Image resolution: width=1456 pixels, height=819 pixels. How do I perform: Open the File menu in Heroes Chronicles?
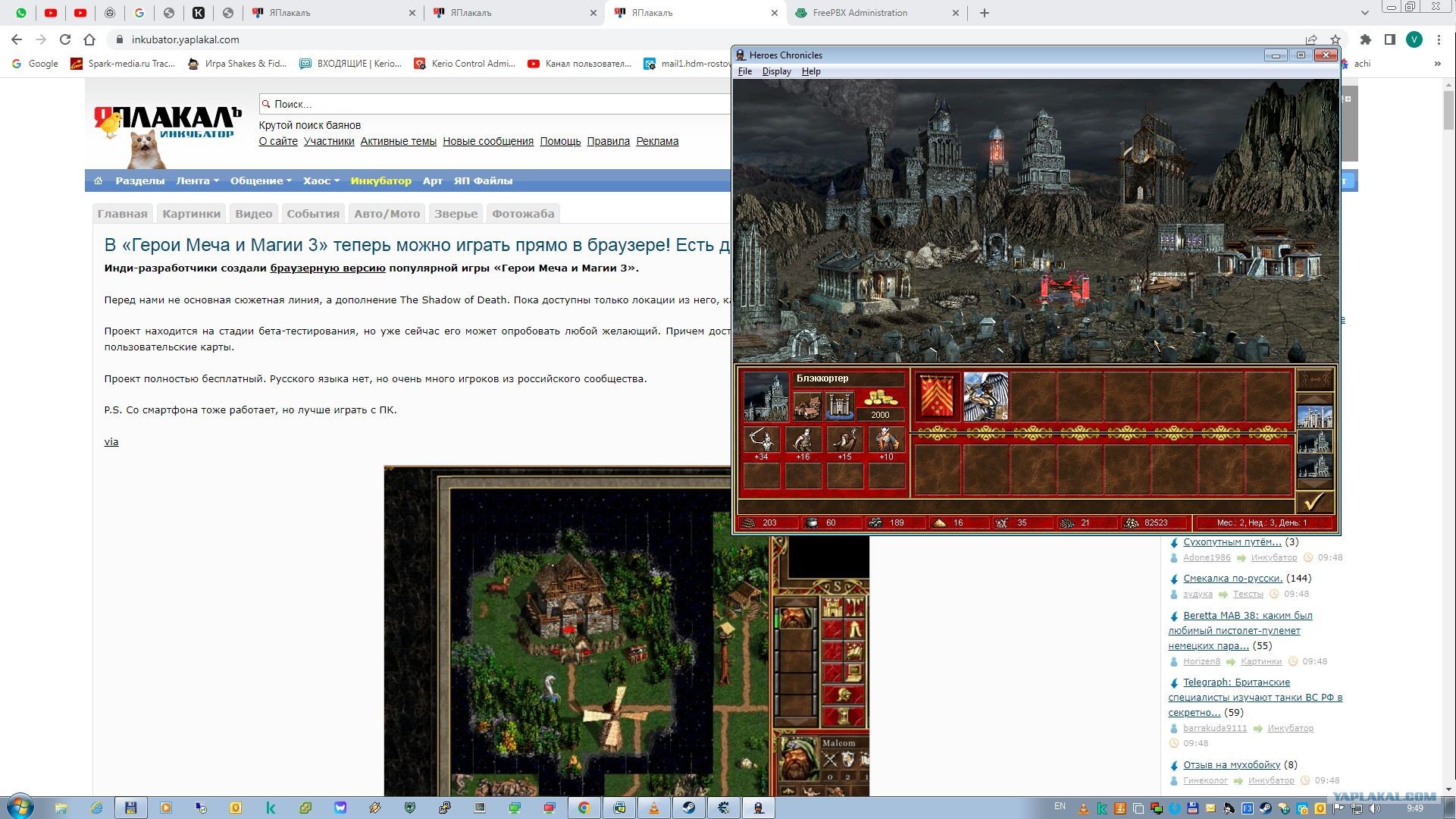point(745,71)
